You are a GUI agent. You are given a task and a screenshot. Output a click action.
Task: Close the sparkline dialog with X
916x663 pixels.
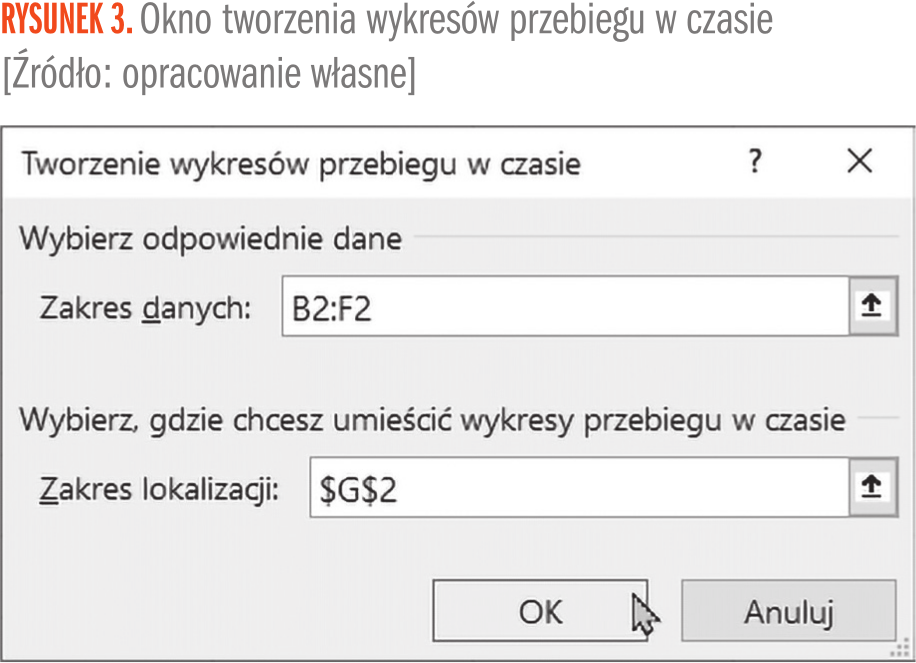point(859,161)
